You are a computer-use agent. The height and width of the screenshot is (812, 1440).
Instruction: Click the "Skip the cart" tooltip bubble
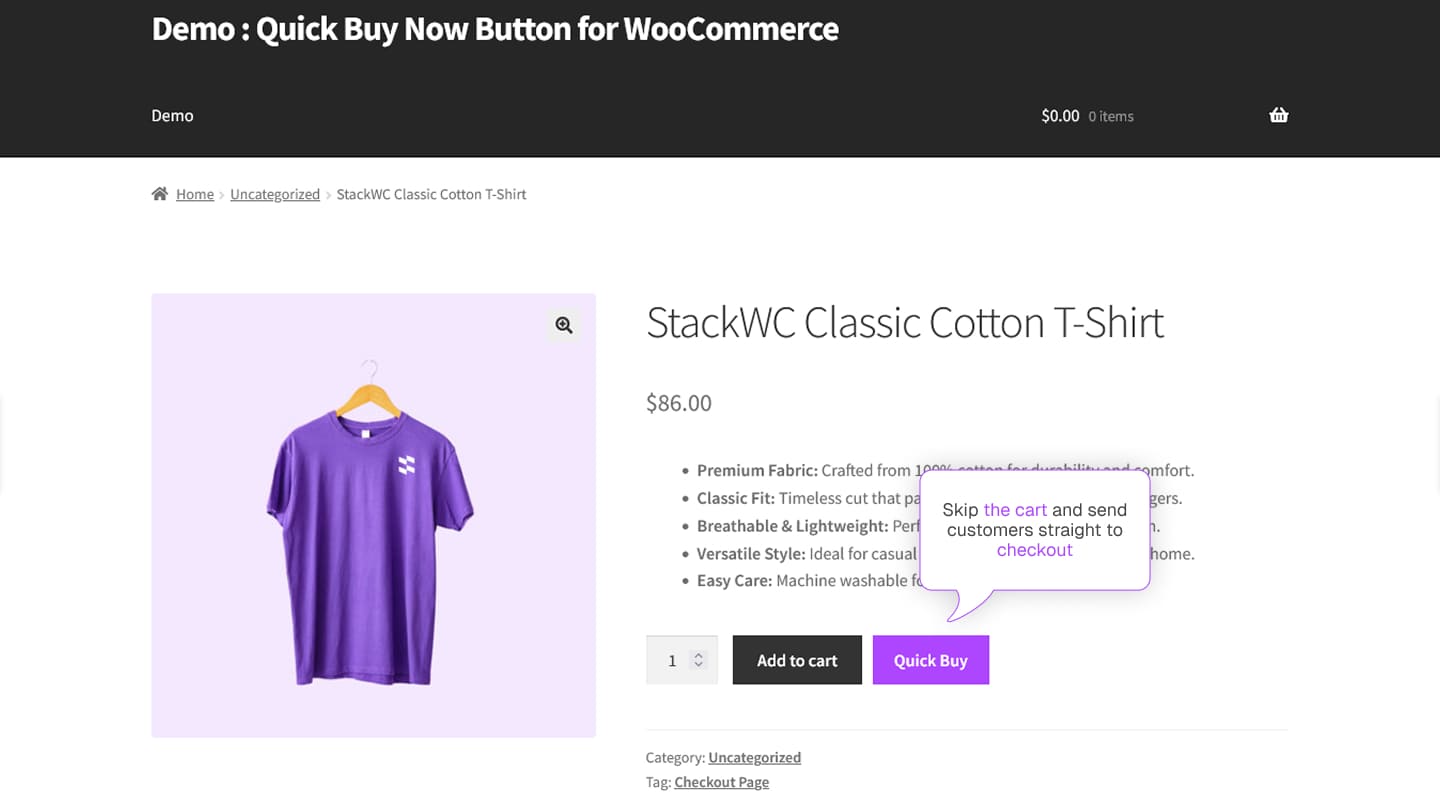1034,530
